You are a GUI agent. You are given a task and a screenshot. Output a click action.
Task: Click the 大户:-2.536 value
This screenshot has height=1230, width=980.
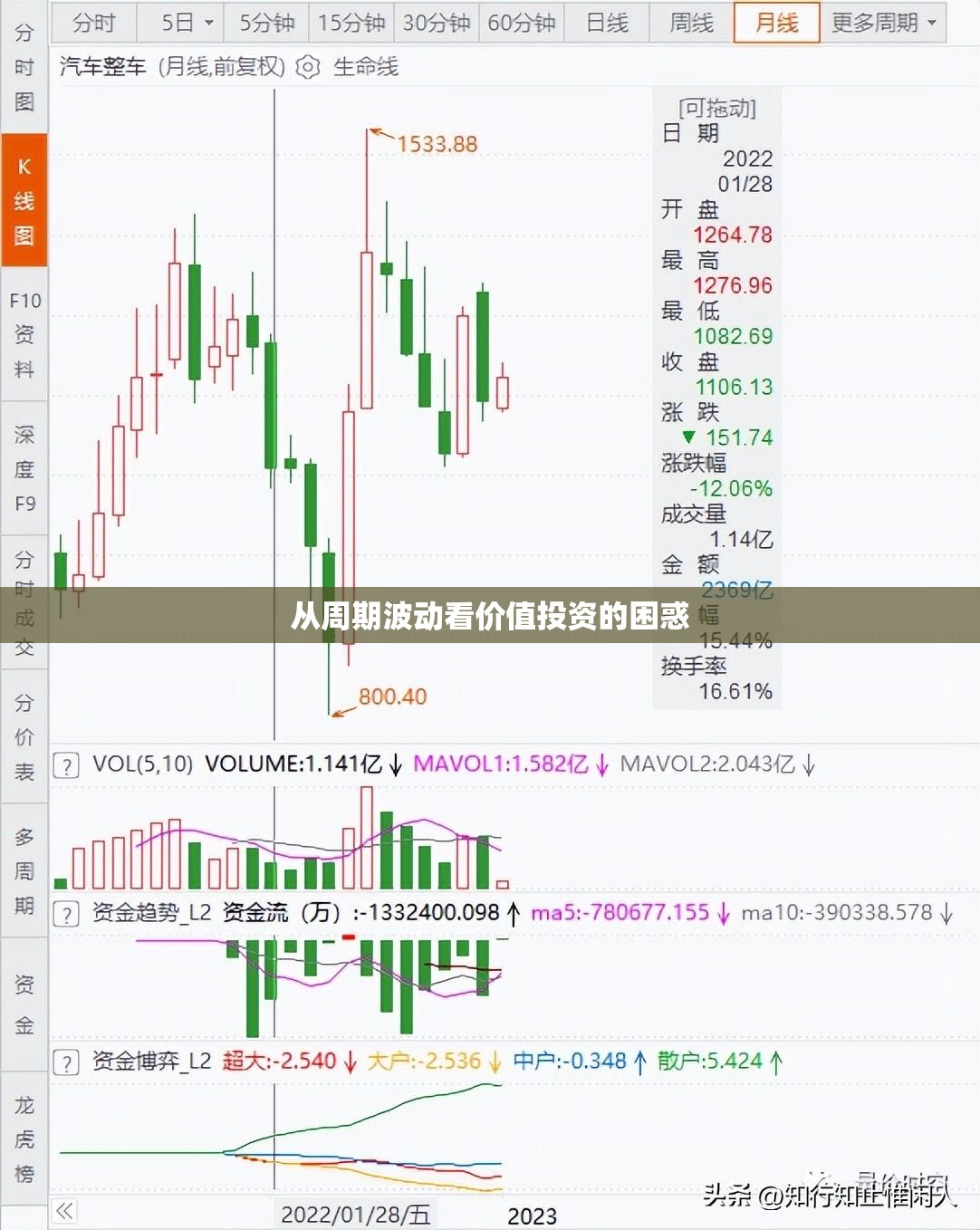(424, 1062)
